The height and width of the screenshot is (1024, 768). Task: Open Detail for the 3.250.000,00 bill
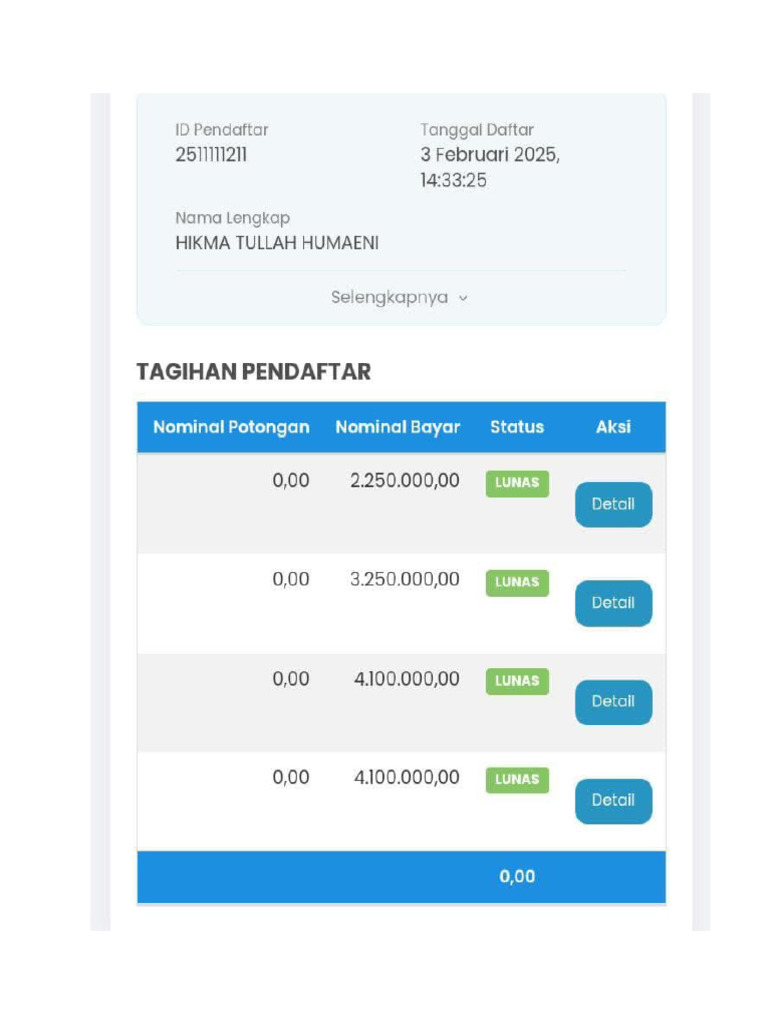pos(613,603)
